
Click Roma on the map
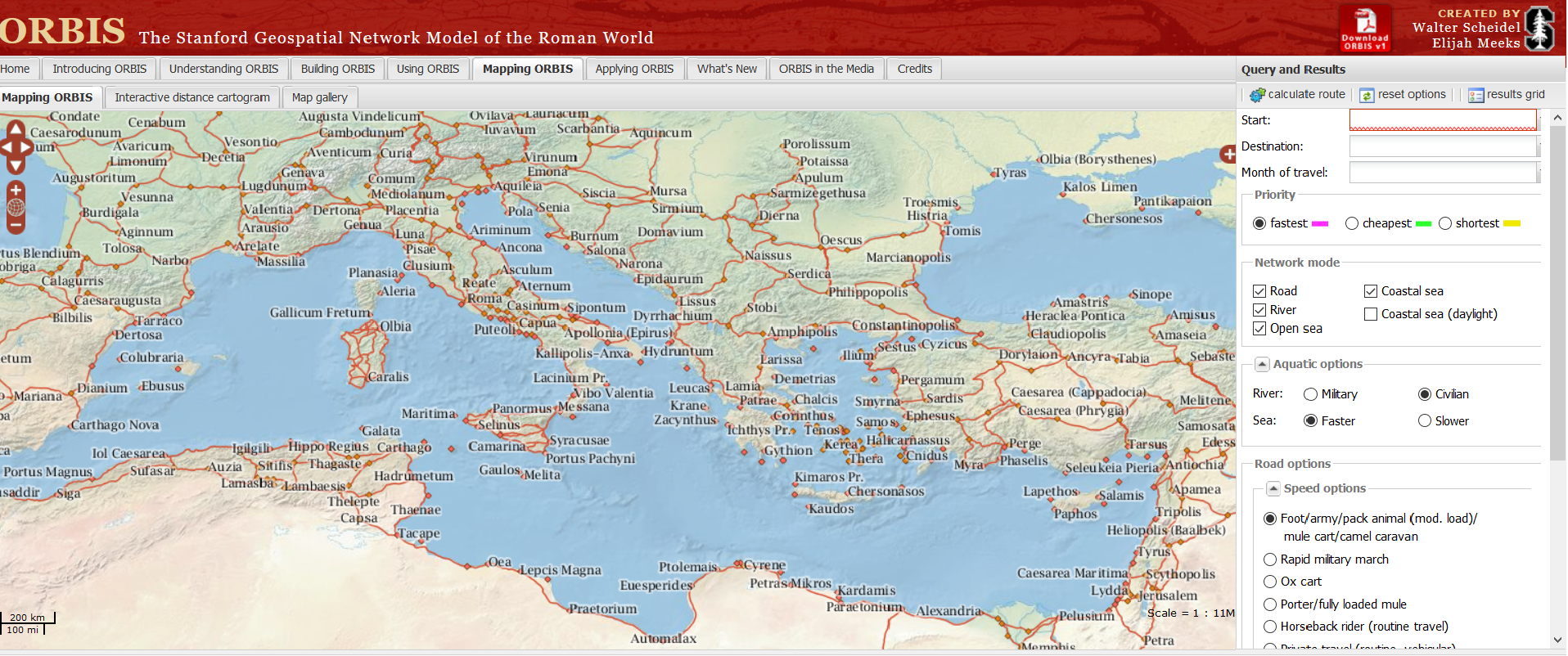[x=485, y=299]
